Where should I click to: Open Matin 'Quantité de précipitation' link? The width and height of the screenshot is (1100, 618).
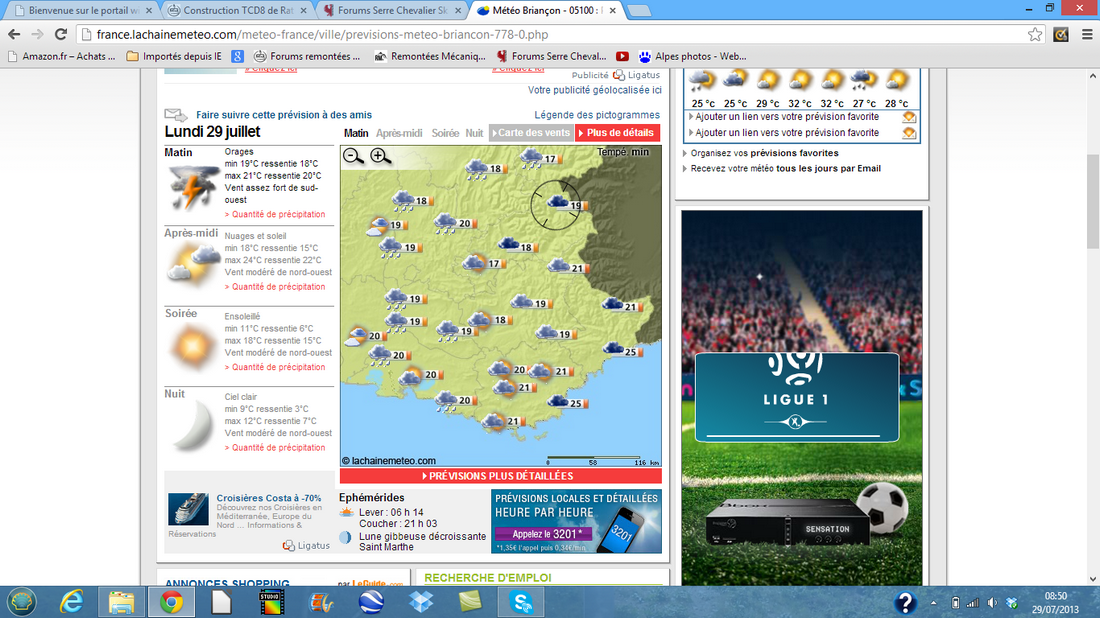[275, 214]
